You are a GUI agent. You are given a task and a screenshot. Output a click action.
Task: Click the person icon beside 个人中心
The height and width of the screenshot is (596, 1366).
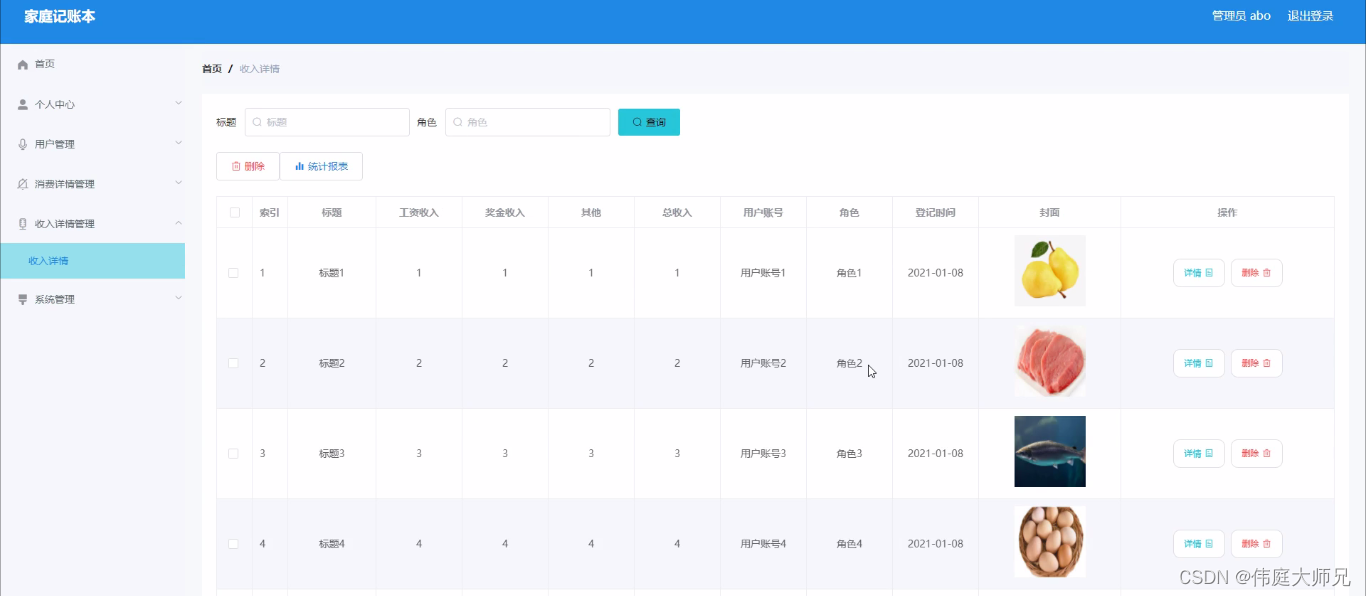(x=23, y=104)
